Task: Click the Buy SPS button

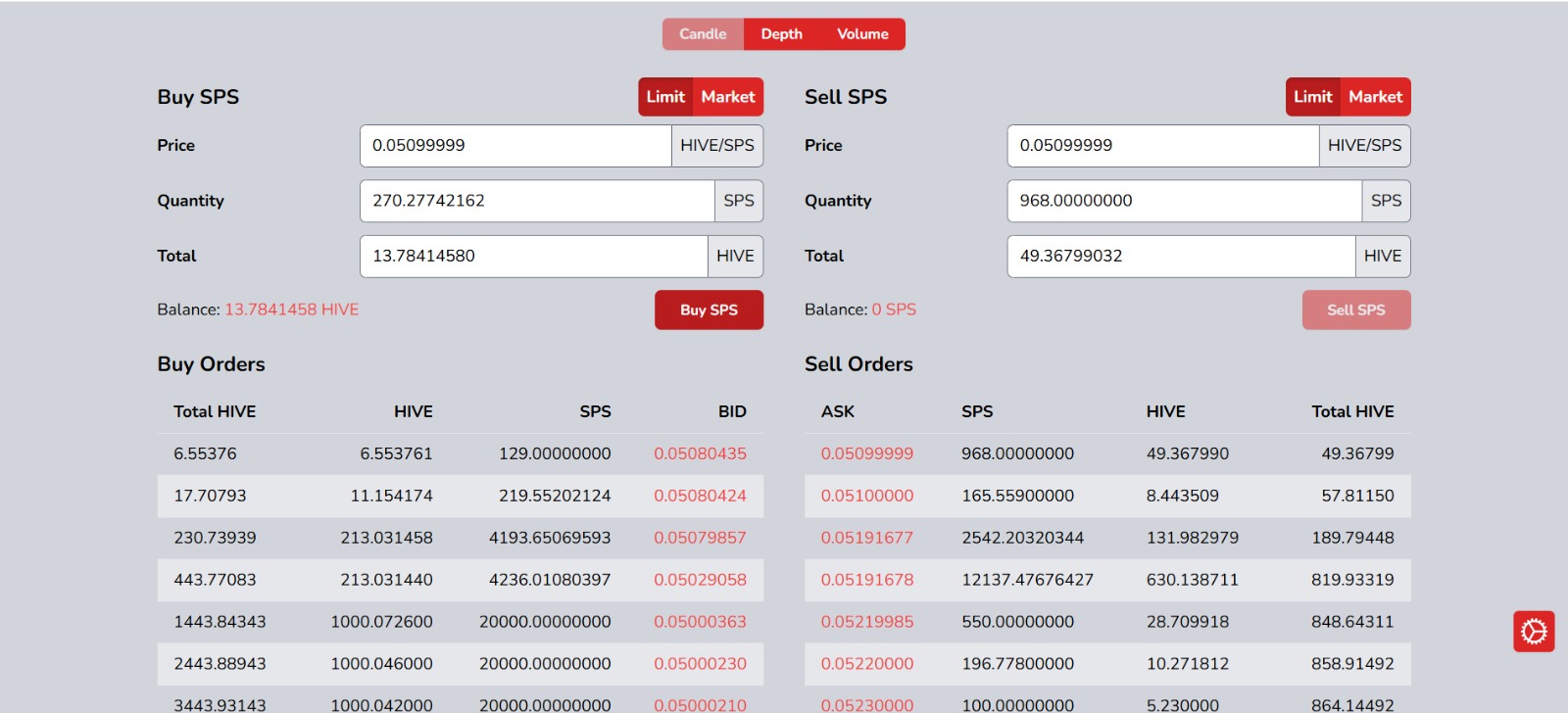Action: coord(709,310)
